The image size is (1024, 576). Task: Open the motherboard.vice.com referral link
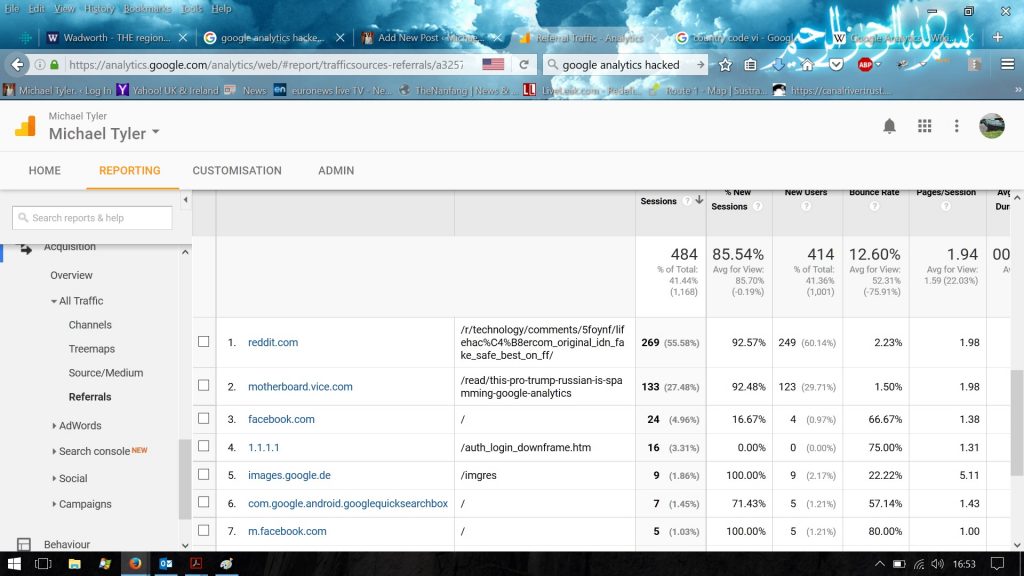(300, 387)
